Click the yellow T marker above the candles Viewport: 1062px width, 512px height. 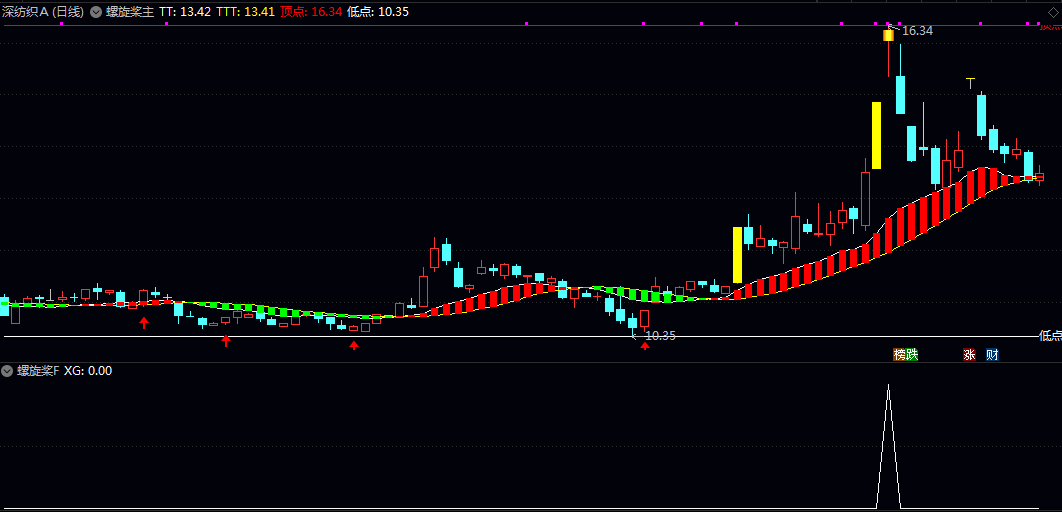click(970, 83)
